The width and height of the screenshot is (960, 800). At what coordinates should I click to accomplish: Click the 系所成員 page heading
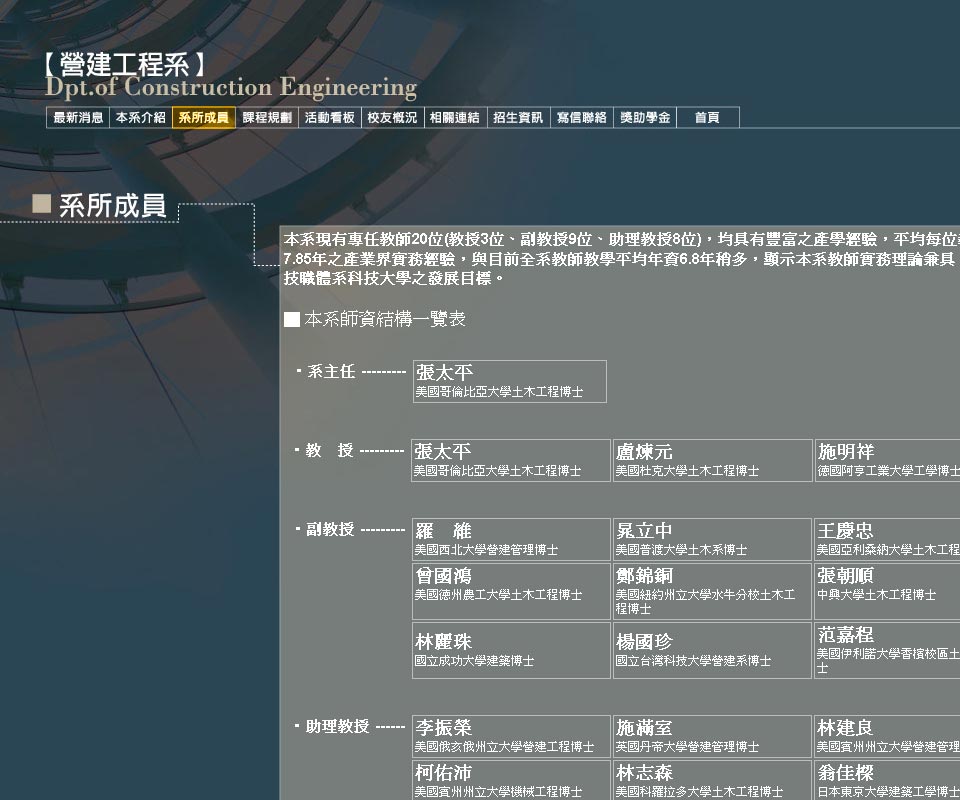(113, 205)
